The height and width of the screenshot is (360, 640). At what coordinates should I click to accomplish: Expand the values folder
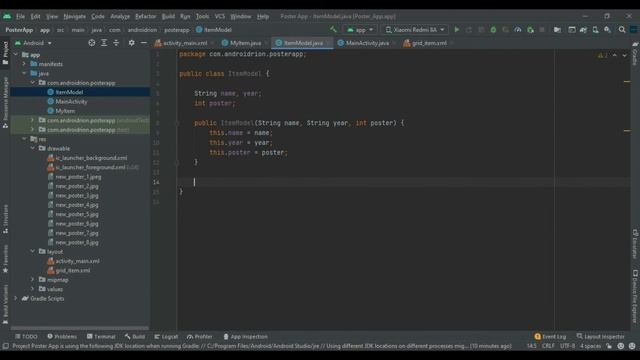[x=33, y=289]
